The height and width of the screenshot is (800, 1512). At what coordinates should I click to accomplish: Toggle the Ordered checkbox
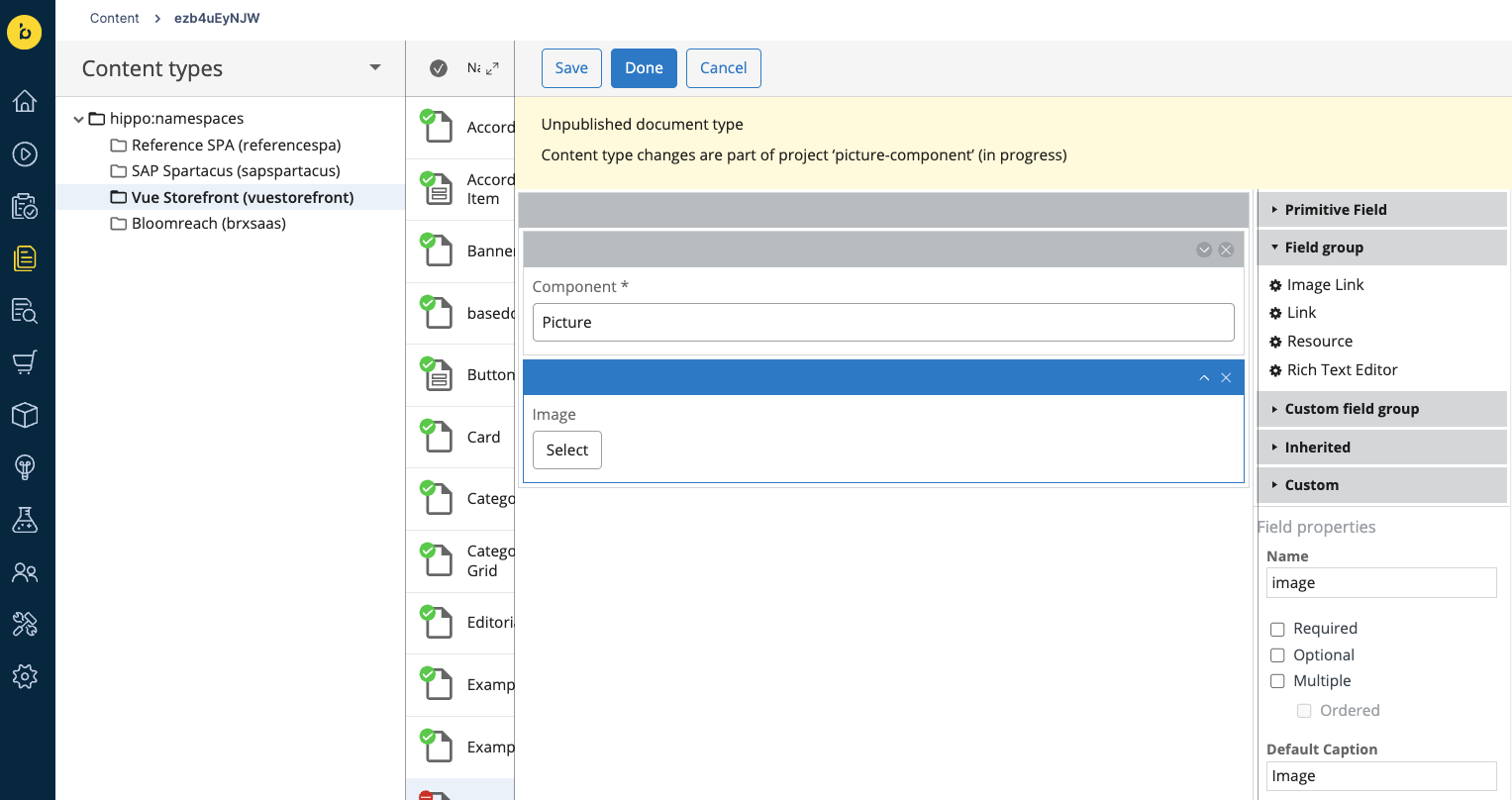1304,711
